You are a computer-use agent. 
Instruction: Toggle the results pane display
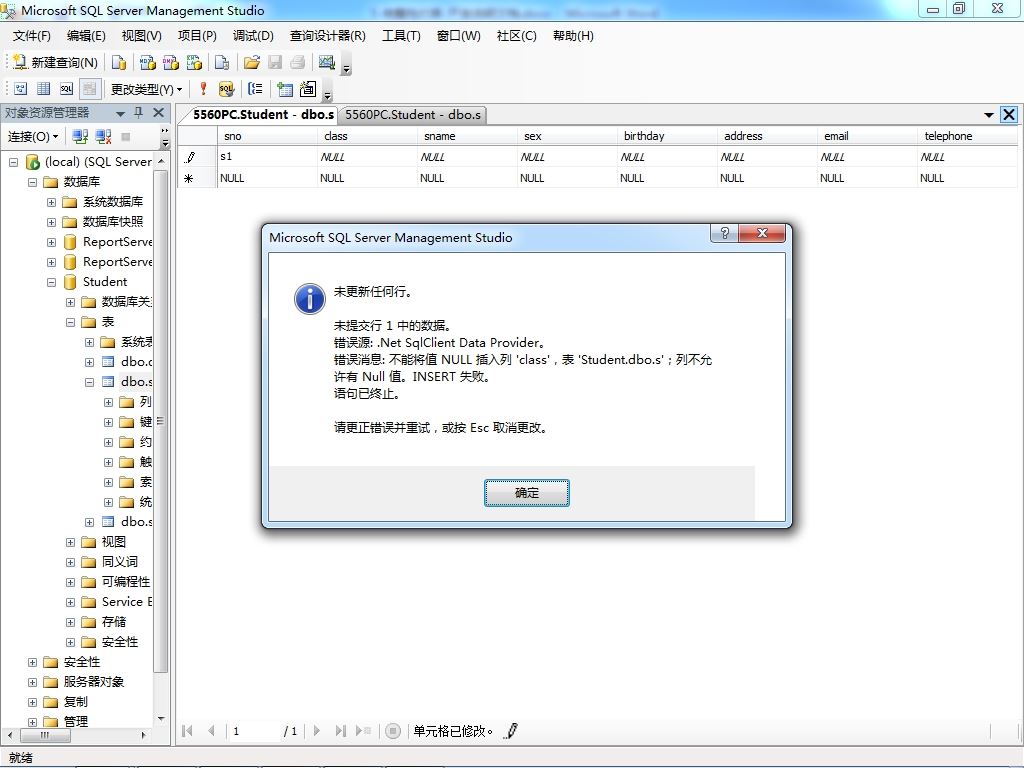(89, 88)
